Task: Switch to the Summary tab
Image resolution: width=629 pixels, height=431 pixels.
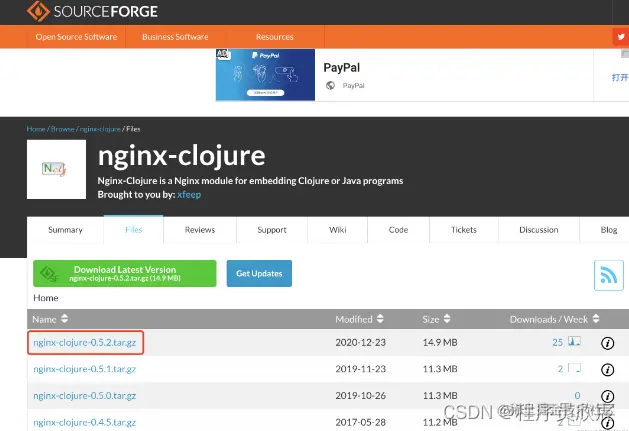Action: tap(65, 230)
